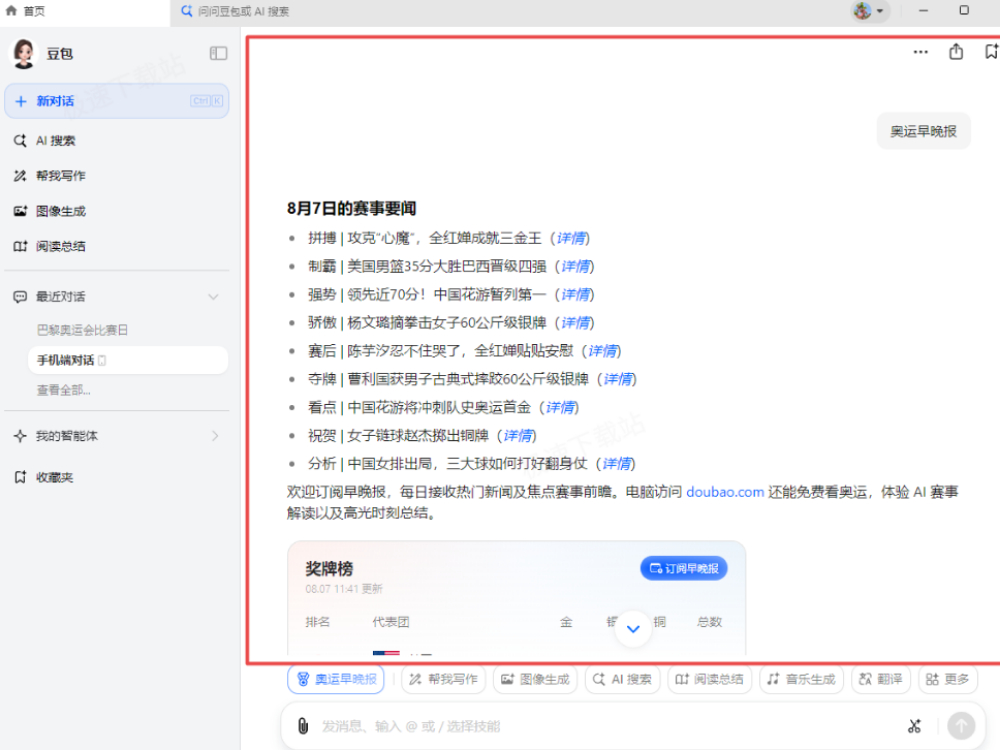This screenshot has height=750, width=1000.
Task: Select the 手机端对话 conversation
Action: click(x=128, y=360)
